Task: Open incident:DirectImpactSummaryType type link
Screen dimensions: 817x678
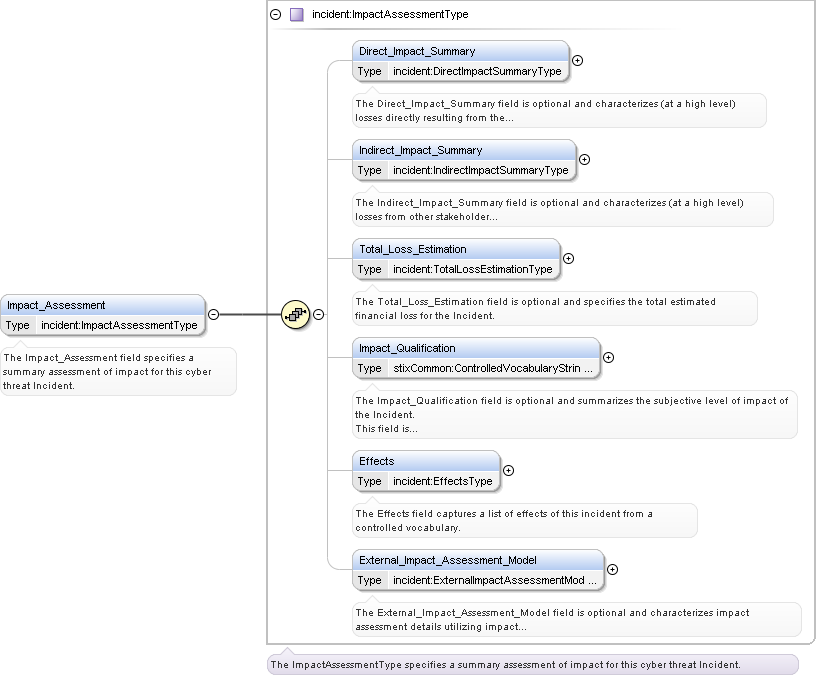Action: coord(476,71)
